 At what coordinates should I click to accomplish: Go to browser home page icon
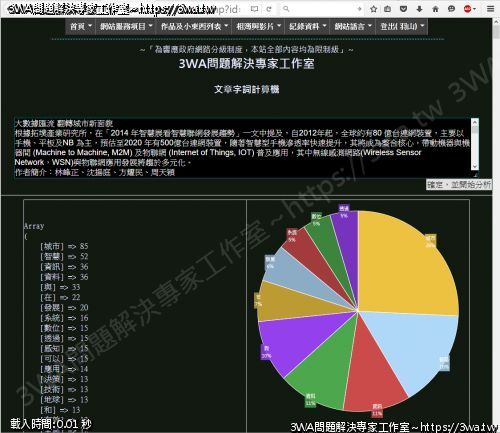435,9
